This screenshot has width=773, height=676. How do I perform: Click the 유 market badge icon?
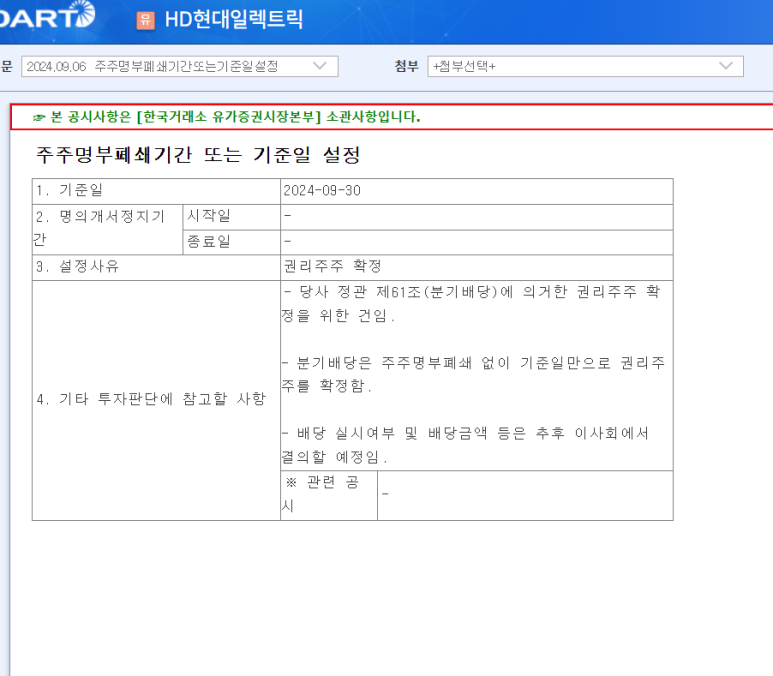(x=146, y=20)
